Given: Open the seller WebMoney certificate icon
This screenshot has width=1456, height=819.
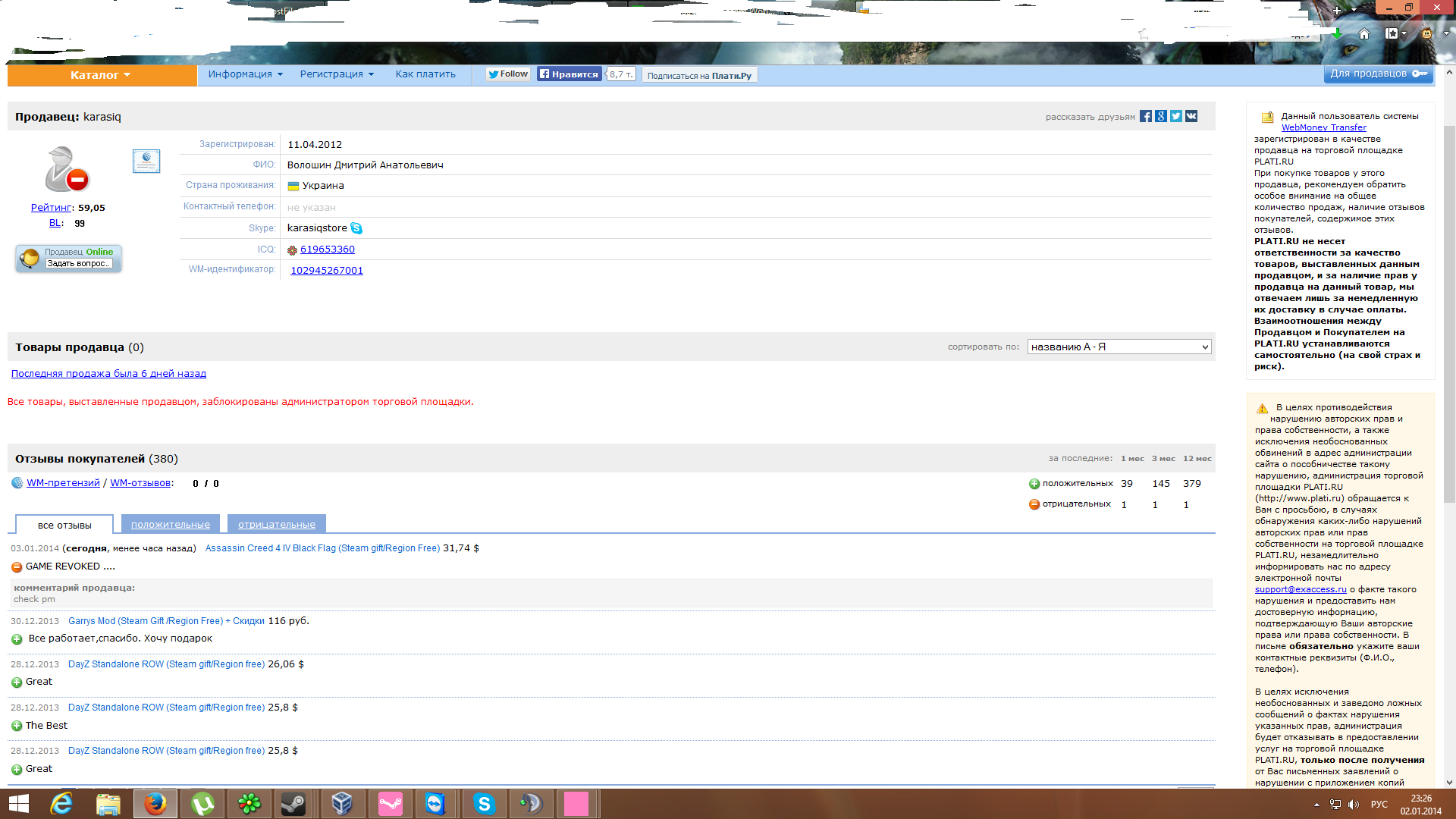Looking at the screenshot, I should pos(146,162).
